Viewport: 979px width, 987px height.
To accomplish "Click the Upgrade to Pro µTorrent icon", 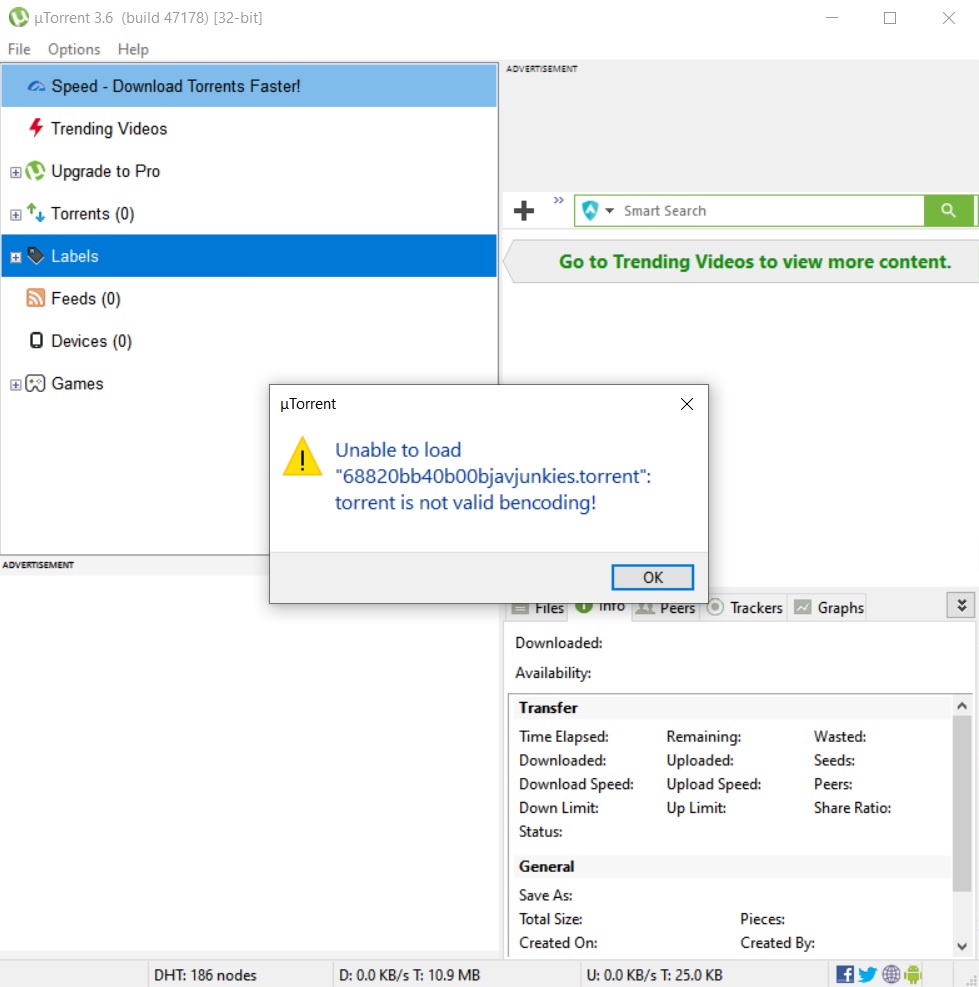I will coord(35,171).
